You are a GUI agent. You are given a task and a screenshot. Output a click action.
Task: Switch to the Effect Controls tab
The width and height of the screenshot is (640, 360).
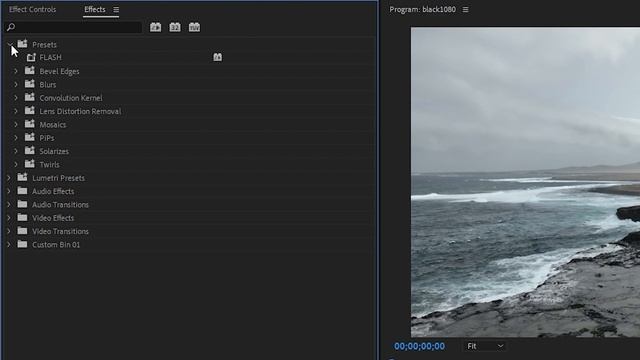click(33, 9)
